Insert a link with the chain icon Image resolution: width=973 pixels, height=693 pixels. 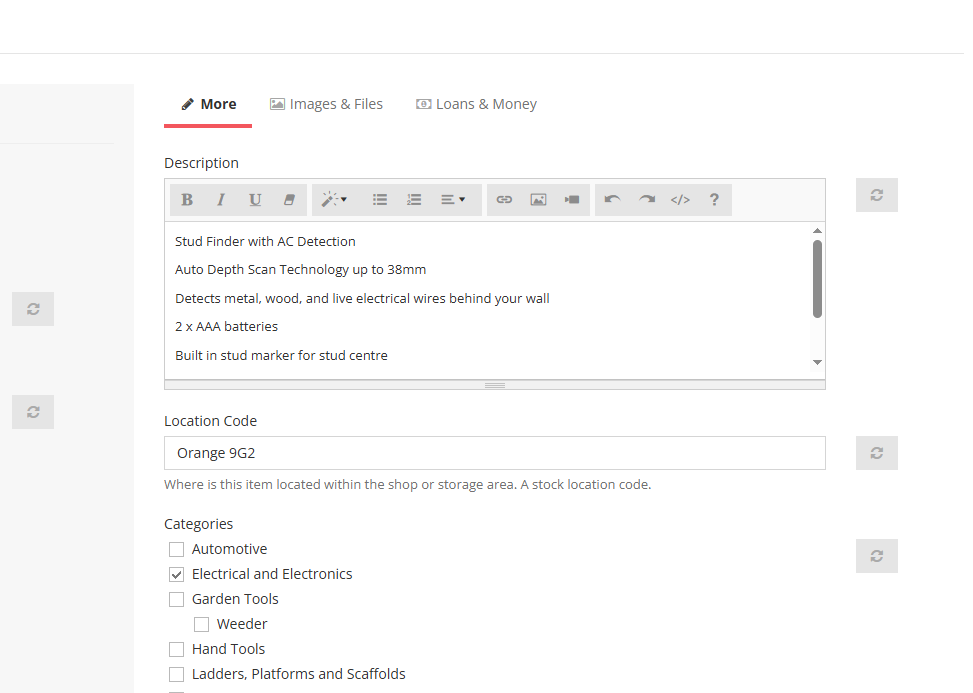click(x=504, y=200)
